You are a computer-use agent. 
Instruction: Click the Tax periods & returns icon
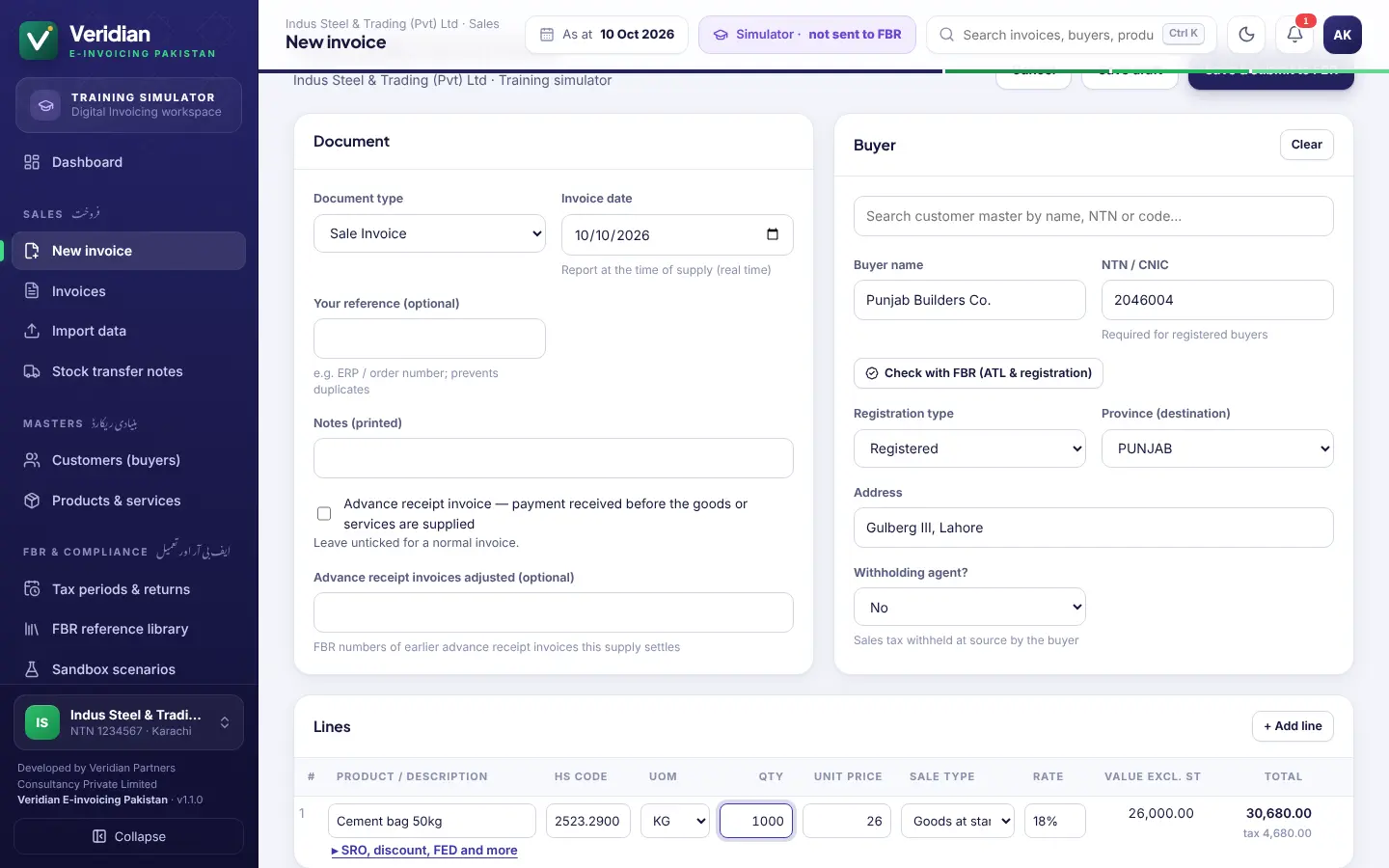pos(32,589)
